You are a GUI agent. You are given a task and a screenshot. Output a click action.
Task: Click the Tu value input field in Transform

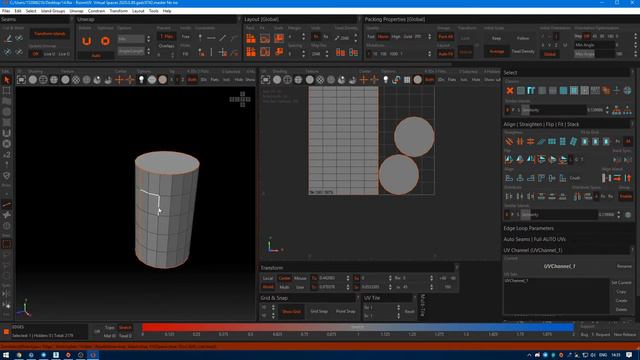click(x=332, y=278)
